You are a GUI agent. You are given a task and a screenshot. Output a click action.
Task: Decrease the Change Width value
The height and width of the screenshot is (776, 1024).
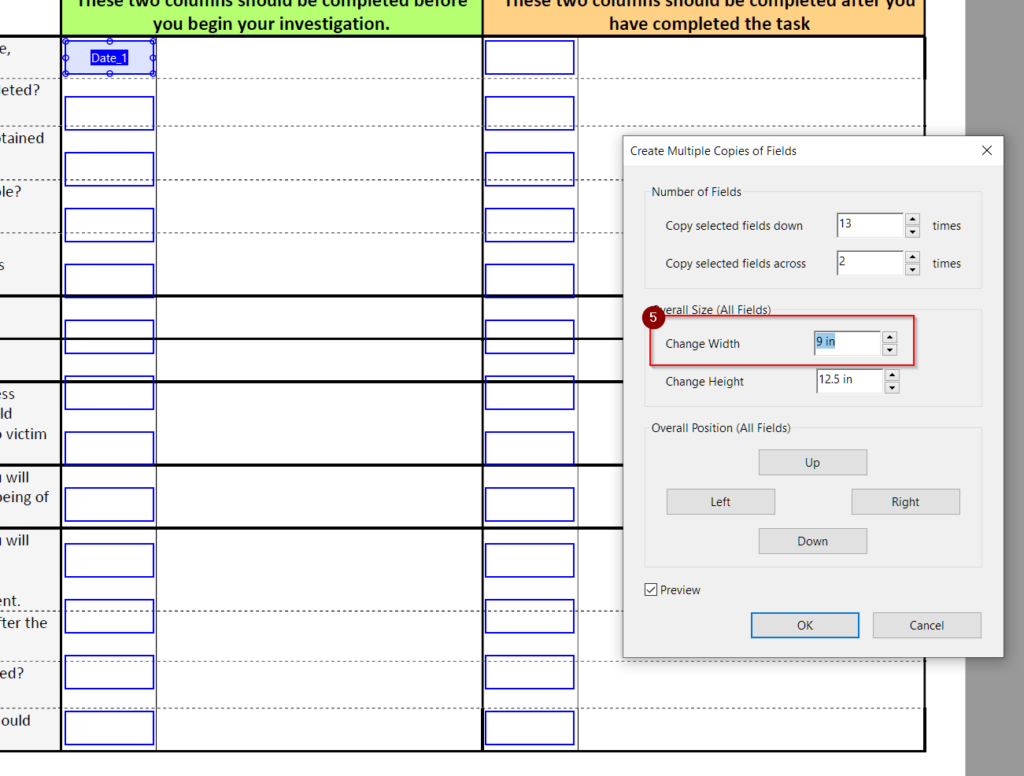point(890,350)
